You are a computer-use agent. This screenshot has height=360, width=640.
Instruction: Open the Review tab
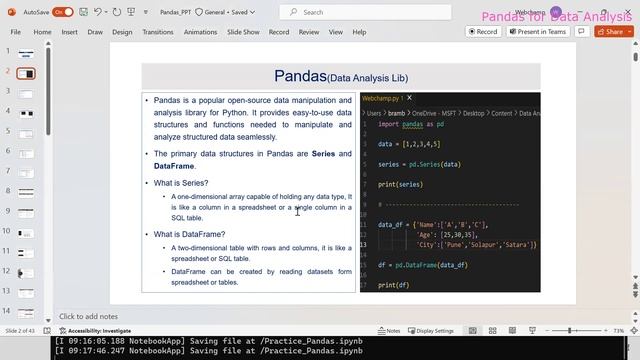(x=309, y=32)
